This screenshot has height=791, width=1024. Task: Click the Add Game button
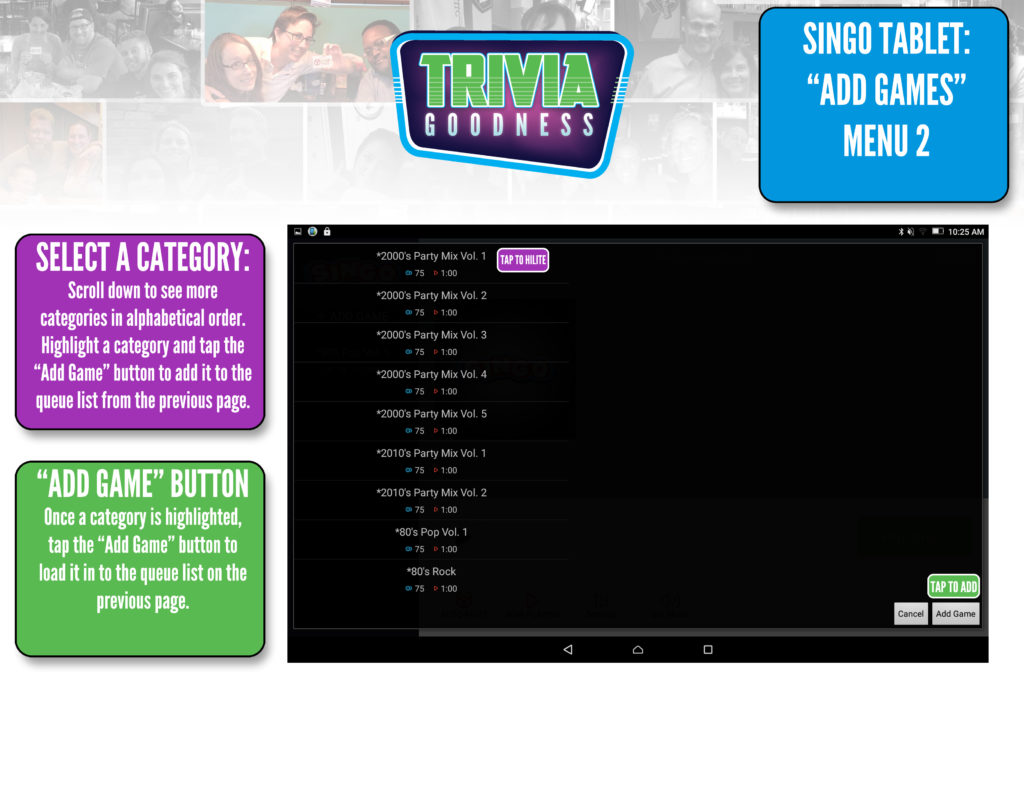click(955, 613)
